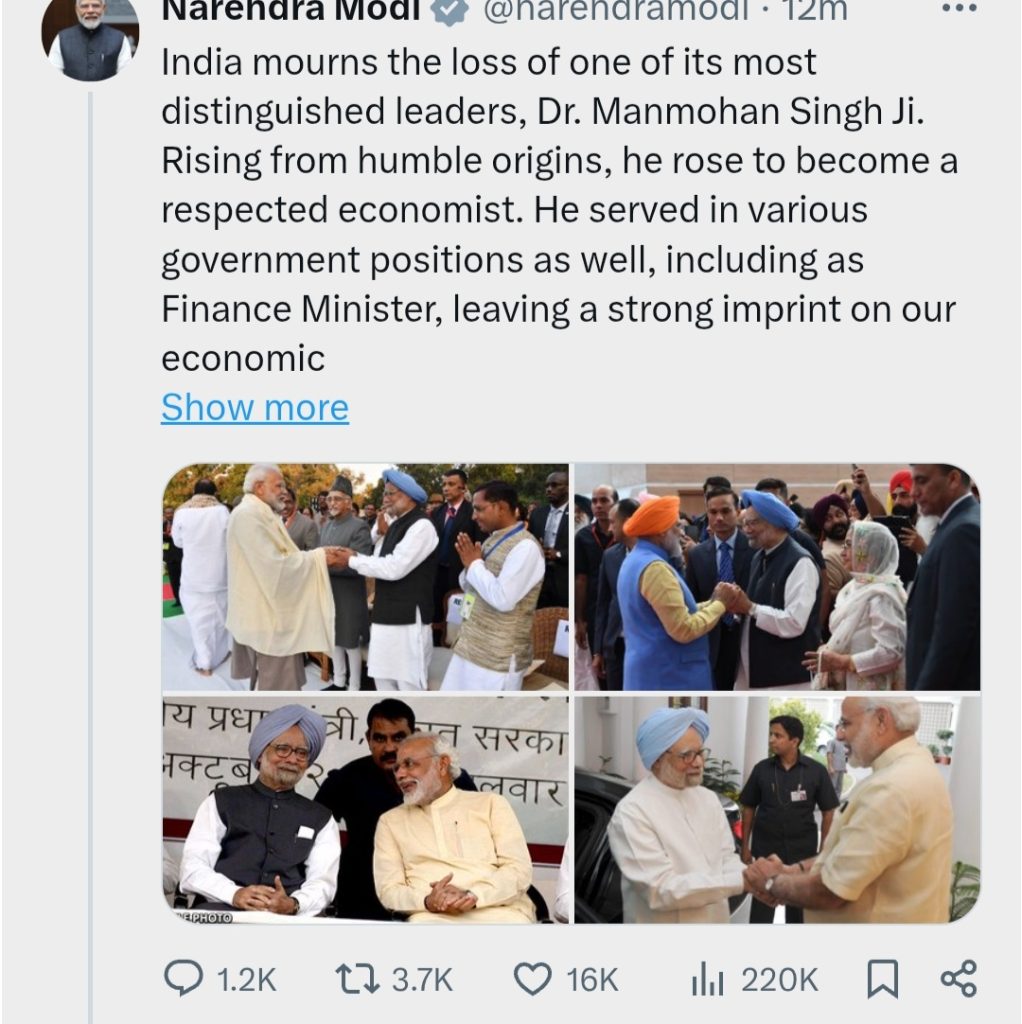The height and width of the screenshot is (1024, 1022).
Task: Open the three-dot more options menu
Action: [959, 8]
